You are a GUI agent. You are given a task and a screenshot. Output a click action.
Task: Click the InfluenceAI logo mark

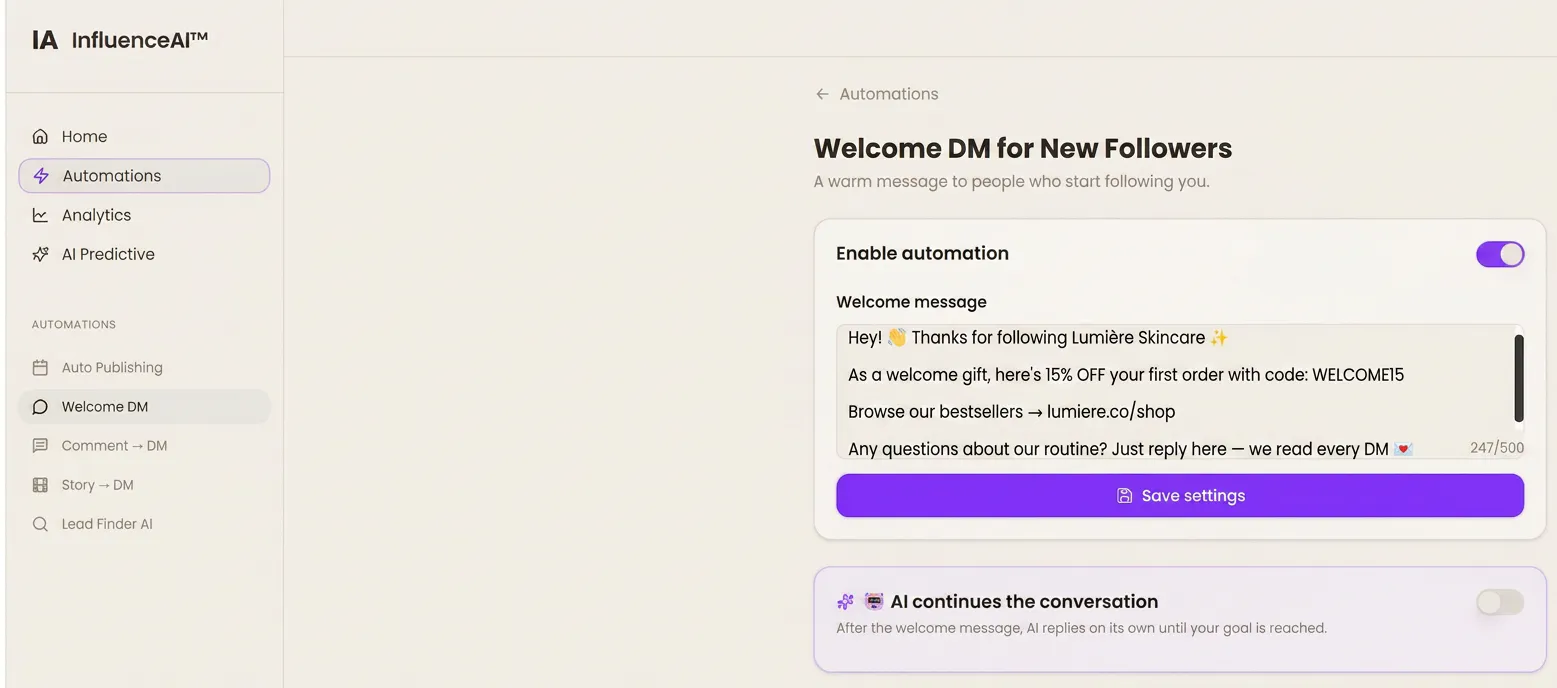(45, 40)
